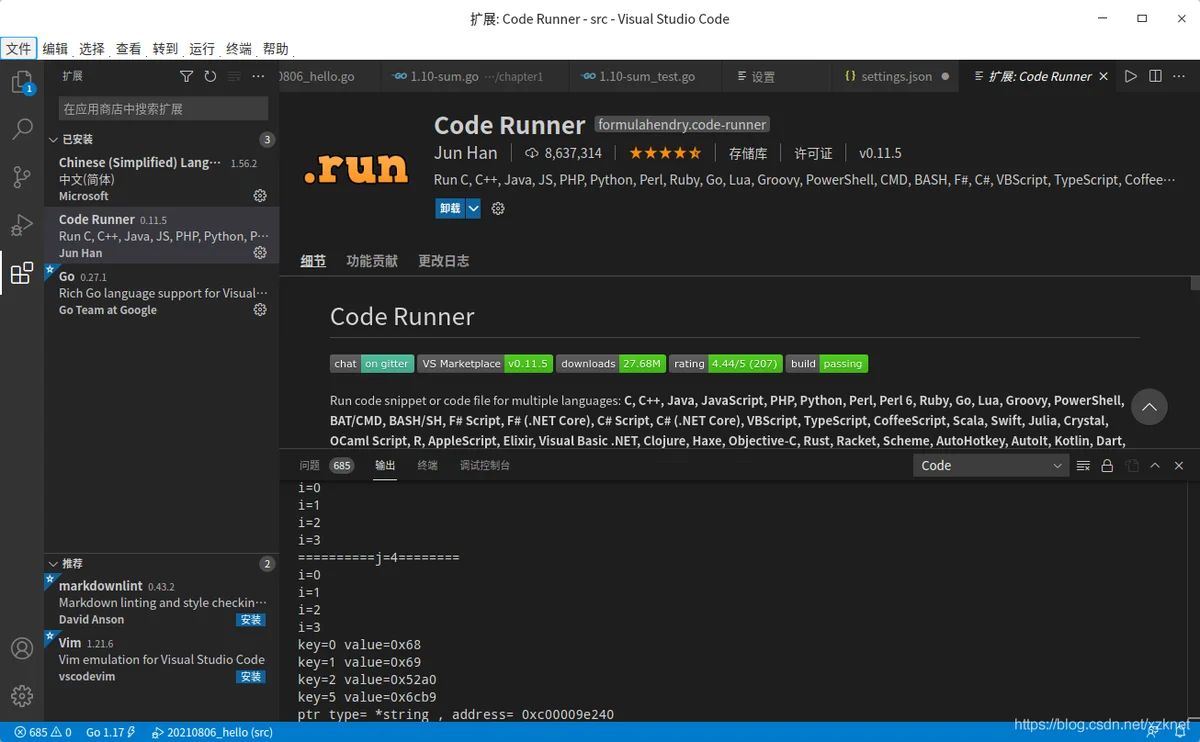Open the Repository link
The image size is (1200, 742).
click(x=748, y=153)
